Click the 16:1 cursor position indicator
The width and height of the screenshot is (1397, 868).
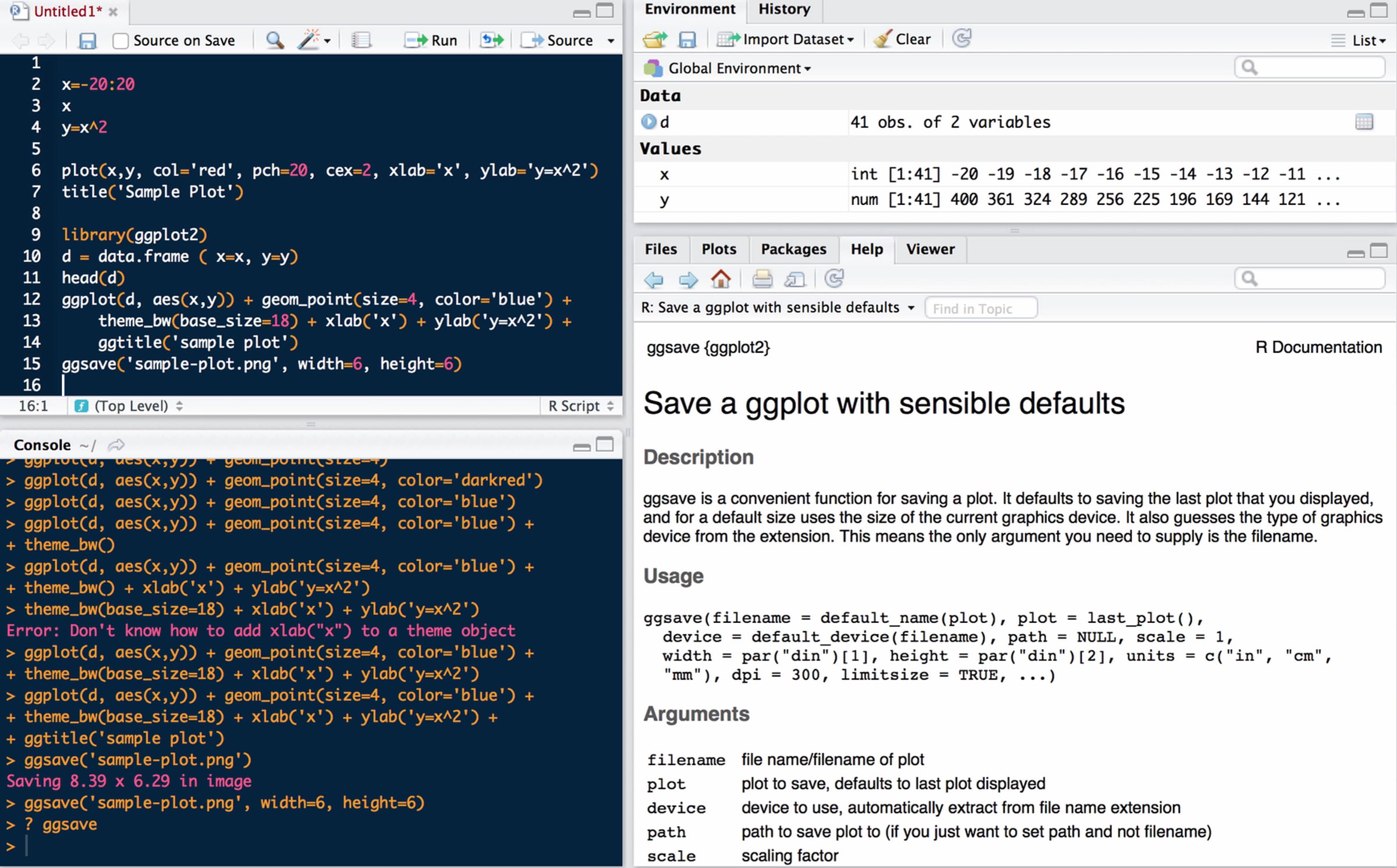(x=33, y=406)
